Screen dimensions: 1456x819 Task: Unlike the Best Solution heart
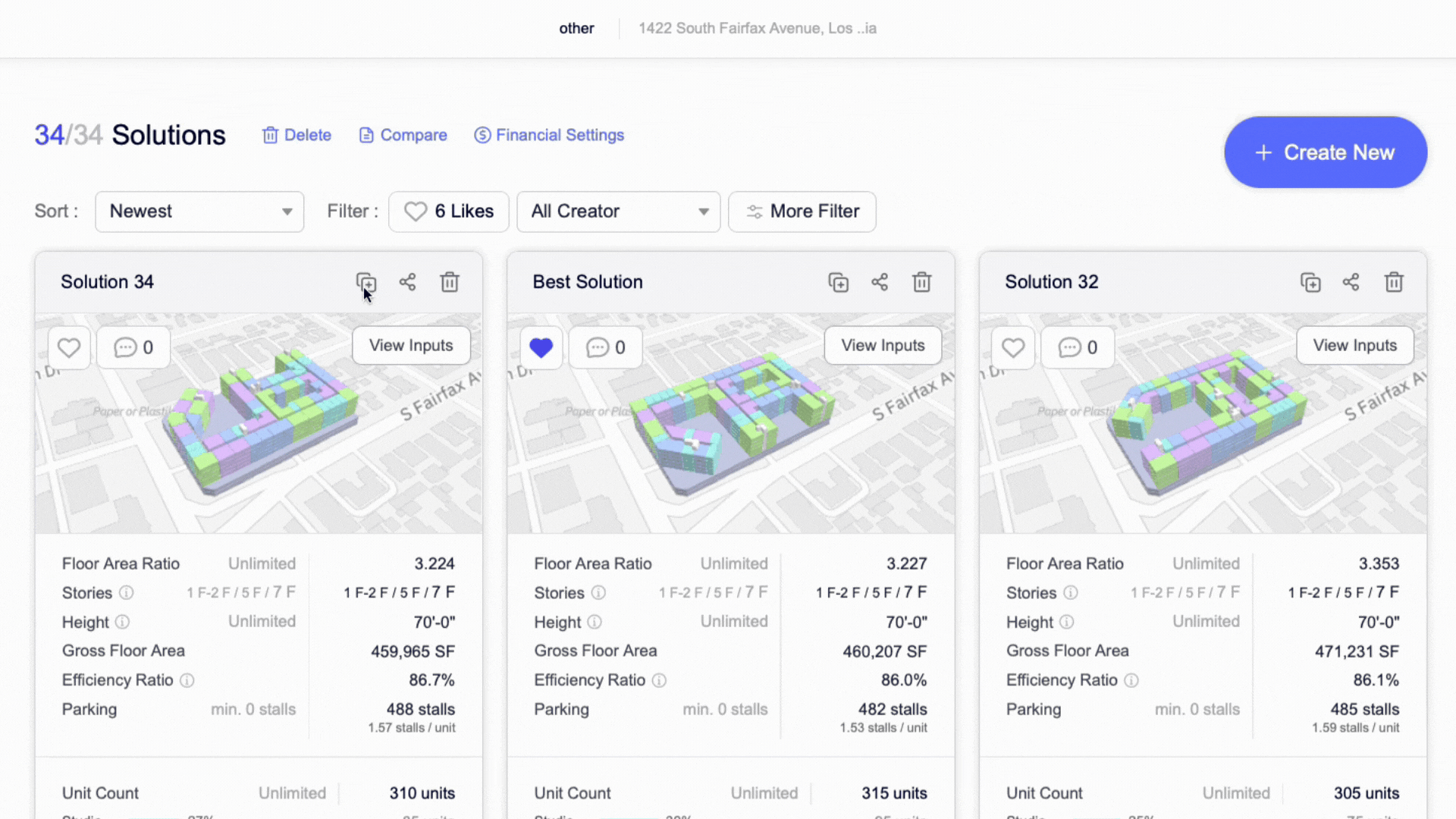pos(541,347)
